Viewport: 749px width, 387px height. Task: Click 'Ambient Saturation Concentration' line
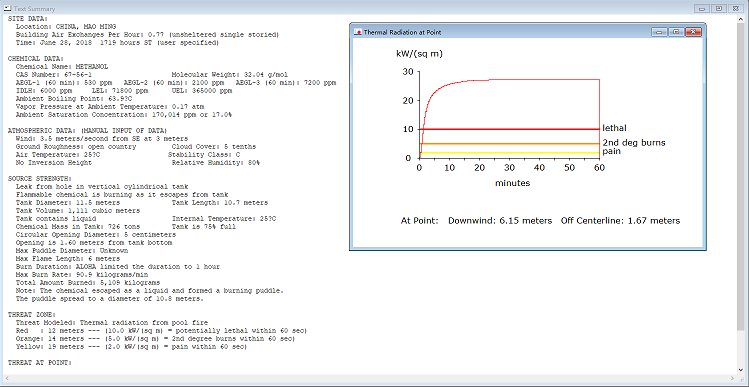[x=124, y=115]
